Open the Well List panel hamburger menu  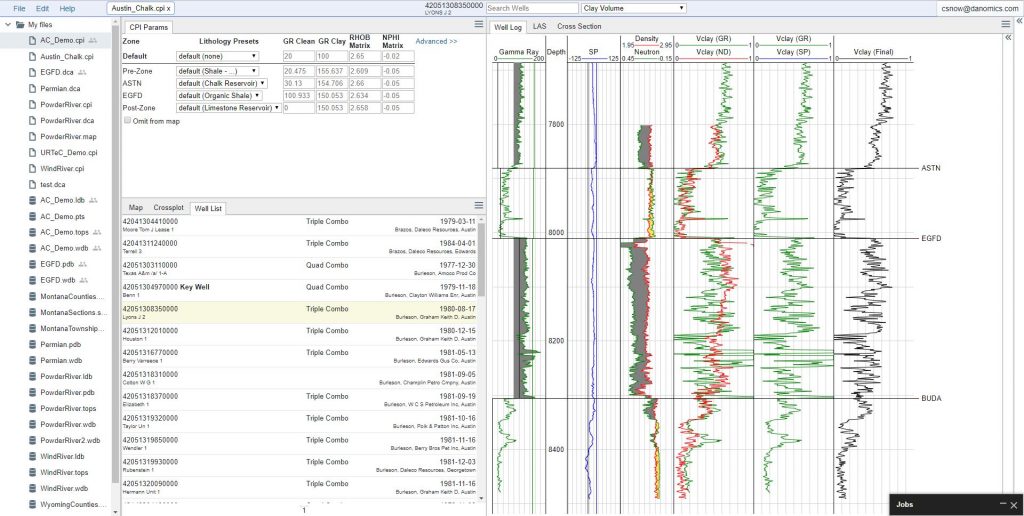(479, 205)
